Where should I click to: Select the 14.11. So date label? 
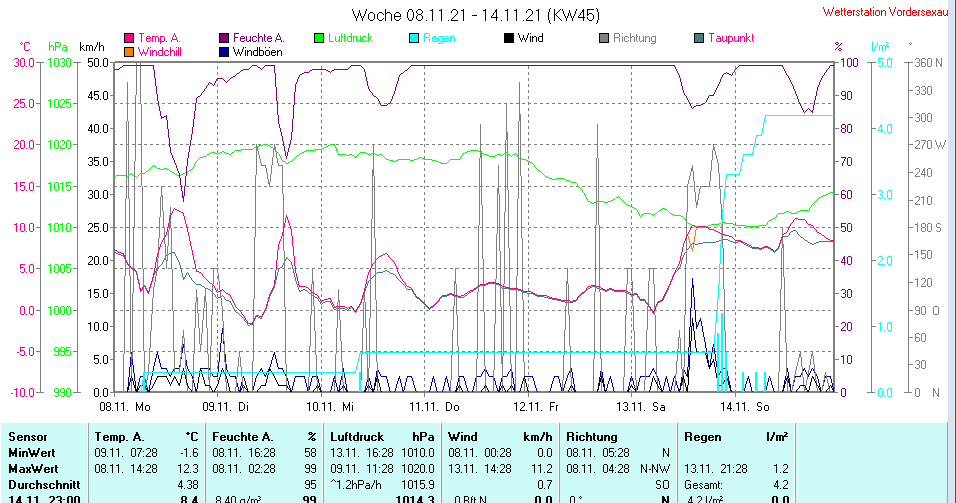744,407
